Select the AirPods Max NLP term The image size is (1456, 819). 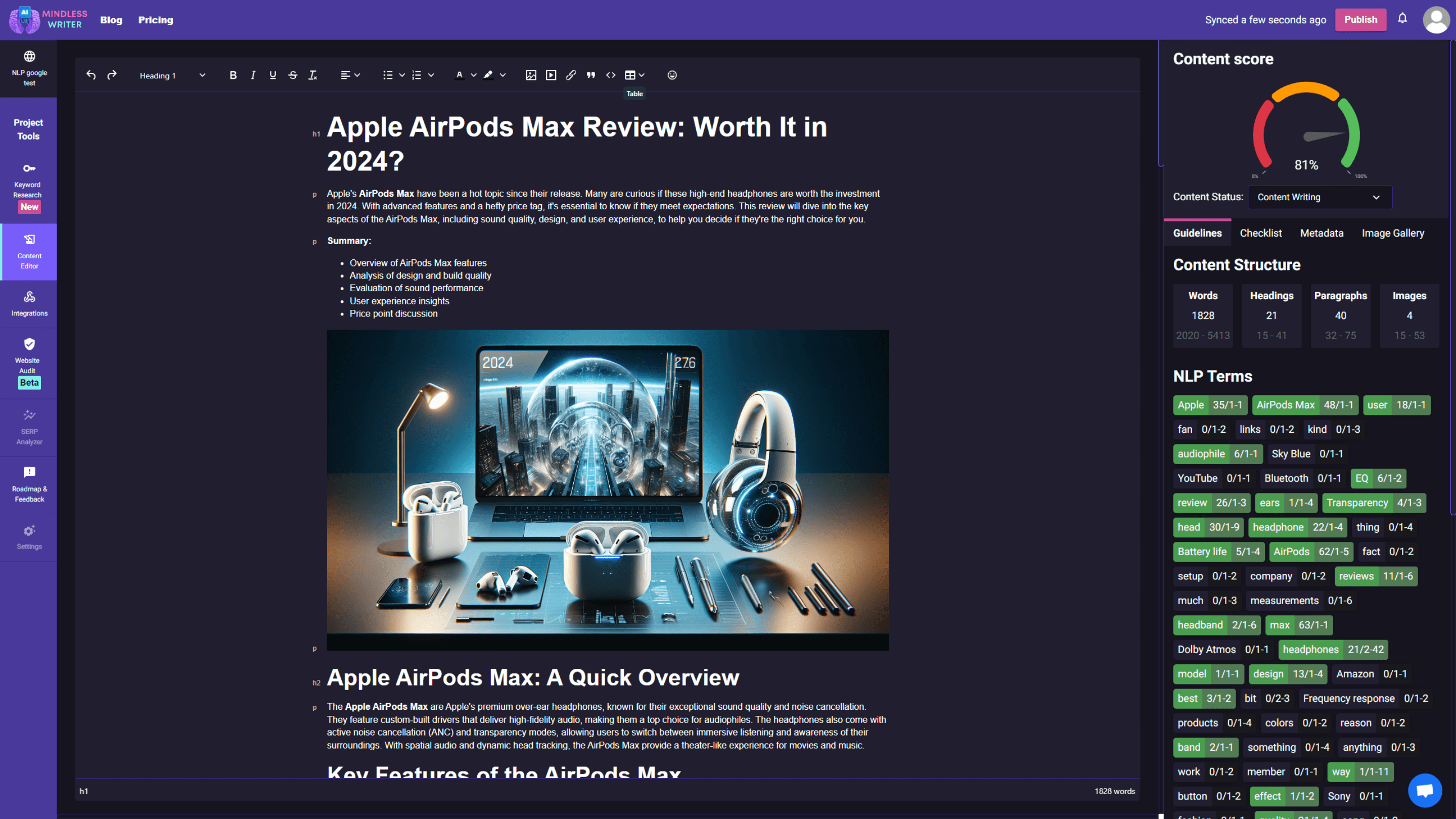click(x=1305, y=404)
